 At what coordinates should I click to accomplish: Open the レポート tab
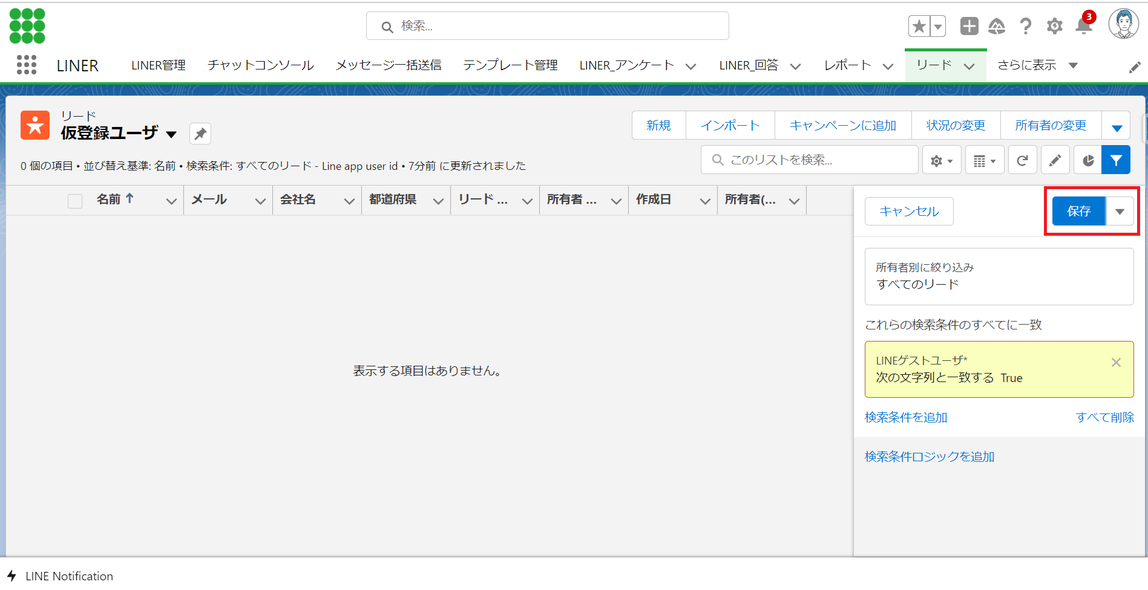[x=847, y=65]
